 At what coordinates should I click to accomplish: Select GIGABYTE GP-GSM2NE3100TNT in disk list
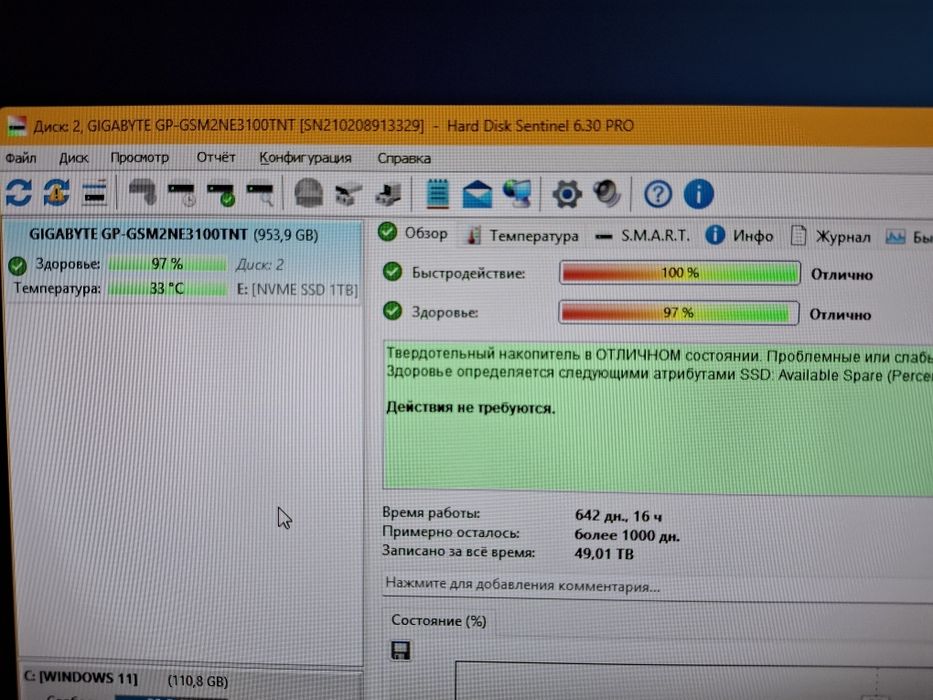[181, 261]
